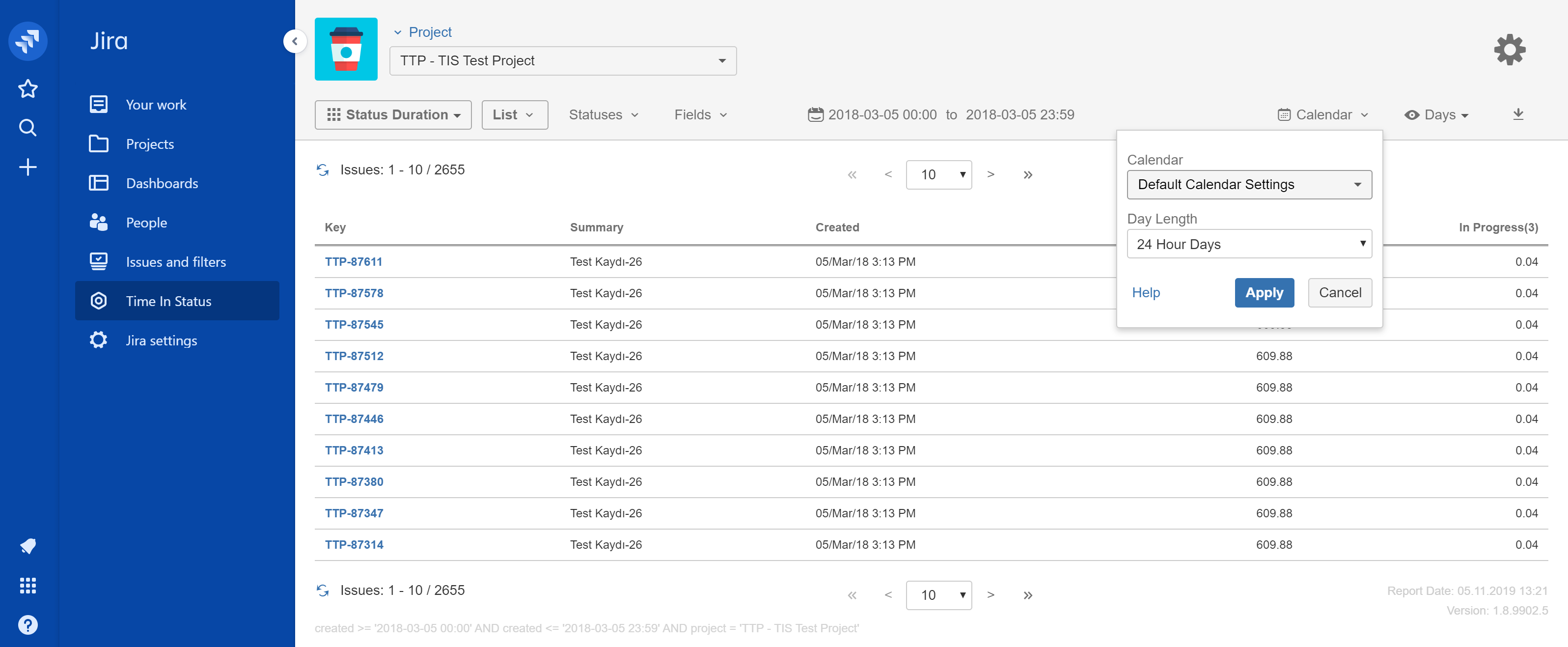The height and width of the screenshot is (647, 1568).
Task: Click the create plus icon in the sidebar
Action: 28,167
